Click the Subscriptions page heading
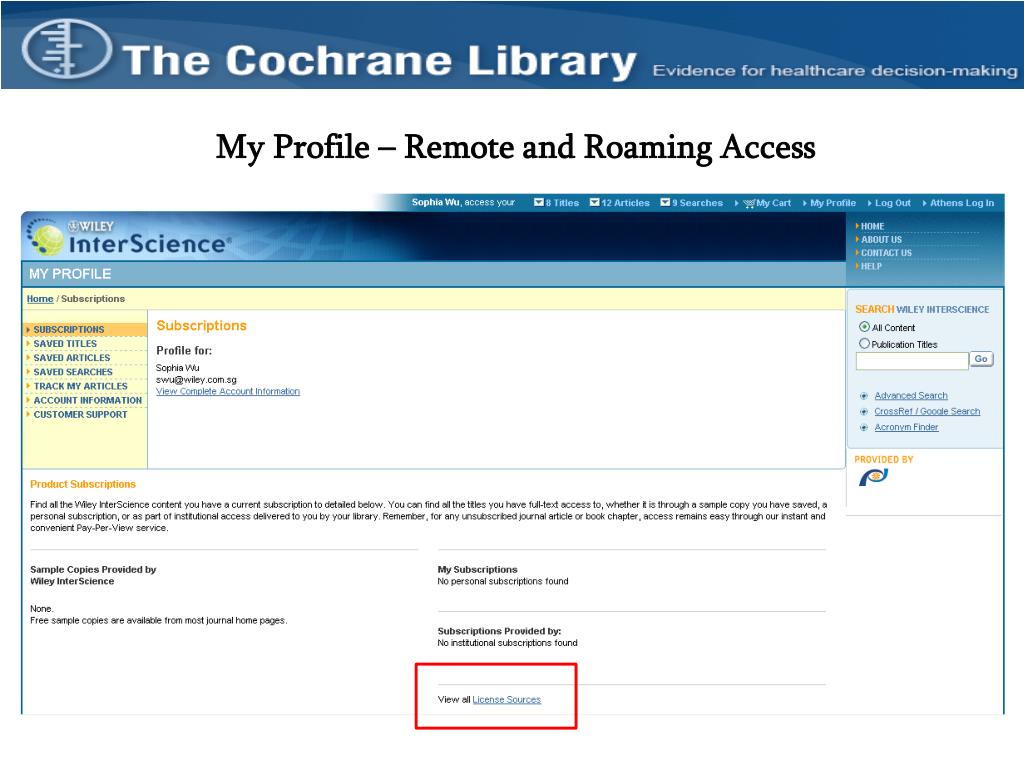1024x768 pixels. click(x=201, y=325)
